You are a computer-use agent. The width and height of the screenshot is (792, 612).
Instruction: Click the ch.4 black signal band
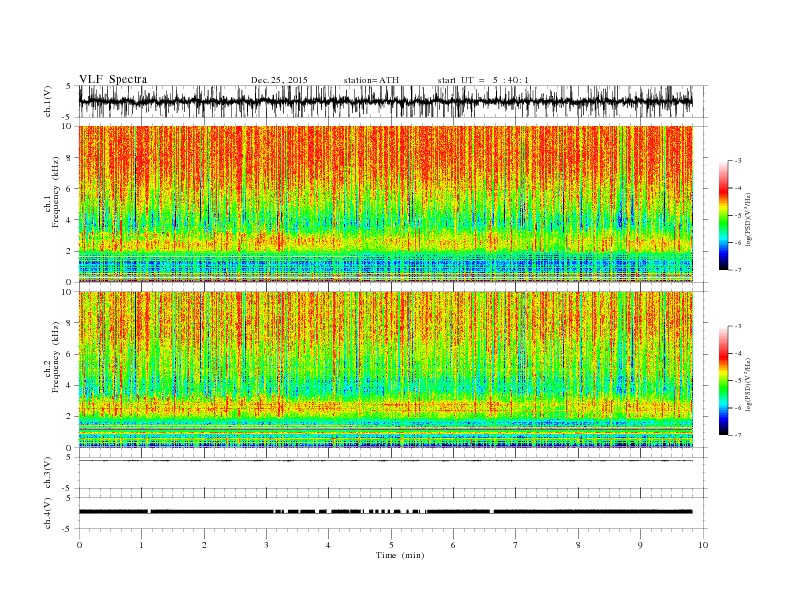385,512
